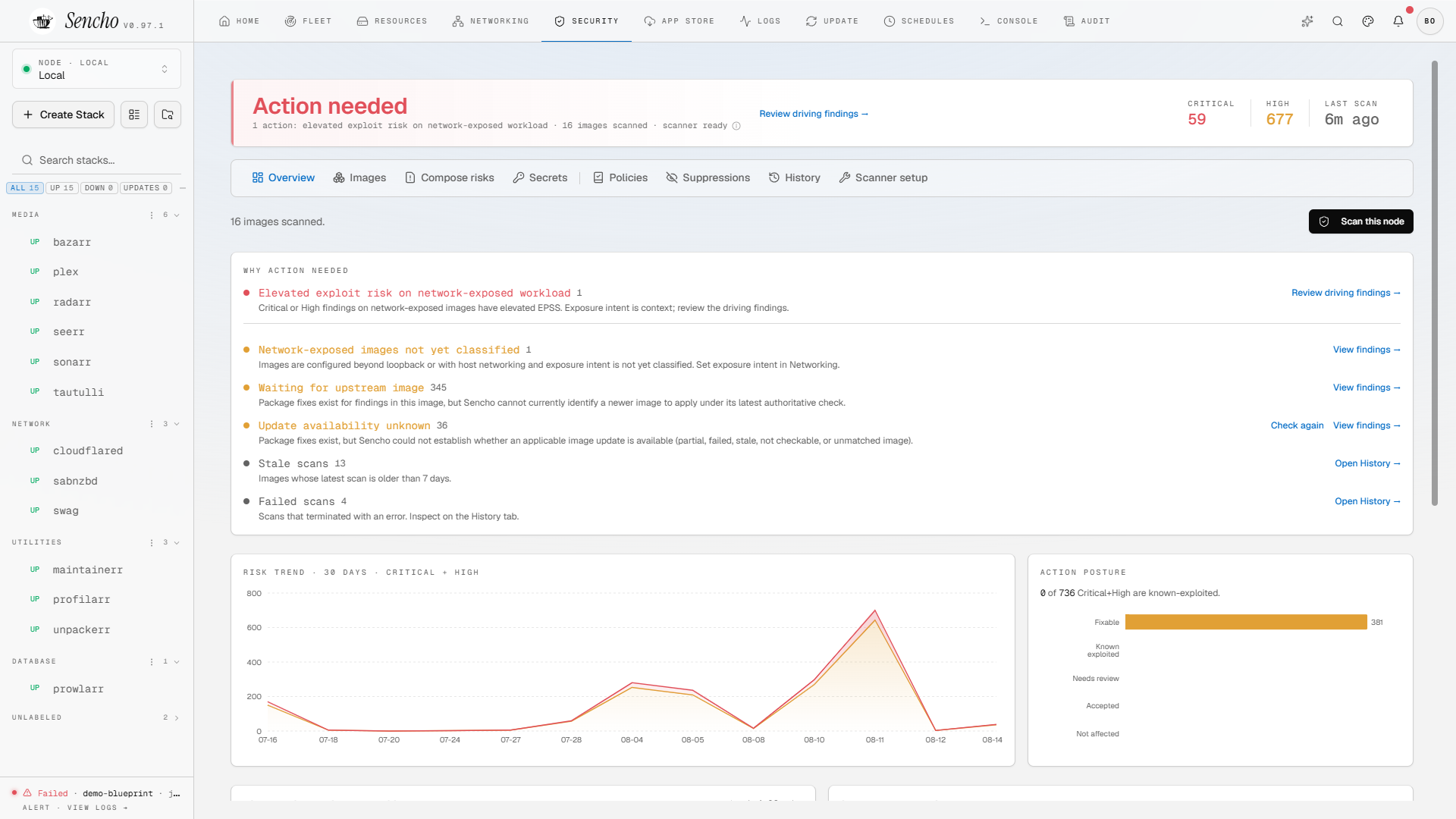Collapse the Database group chevron
The height and width of the screenshot is (819, 1456).
tap(177, 662)
